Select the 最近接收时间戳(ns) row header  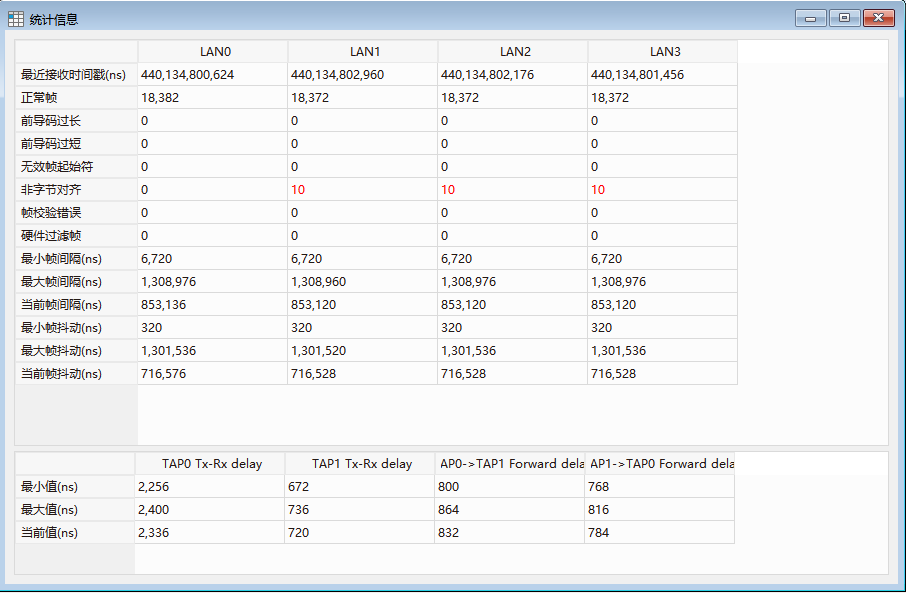coord(76,75)
